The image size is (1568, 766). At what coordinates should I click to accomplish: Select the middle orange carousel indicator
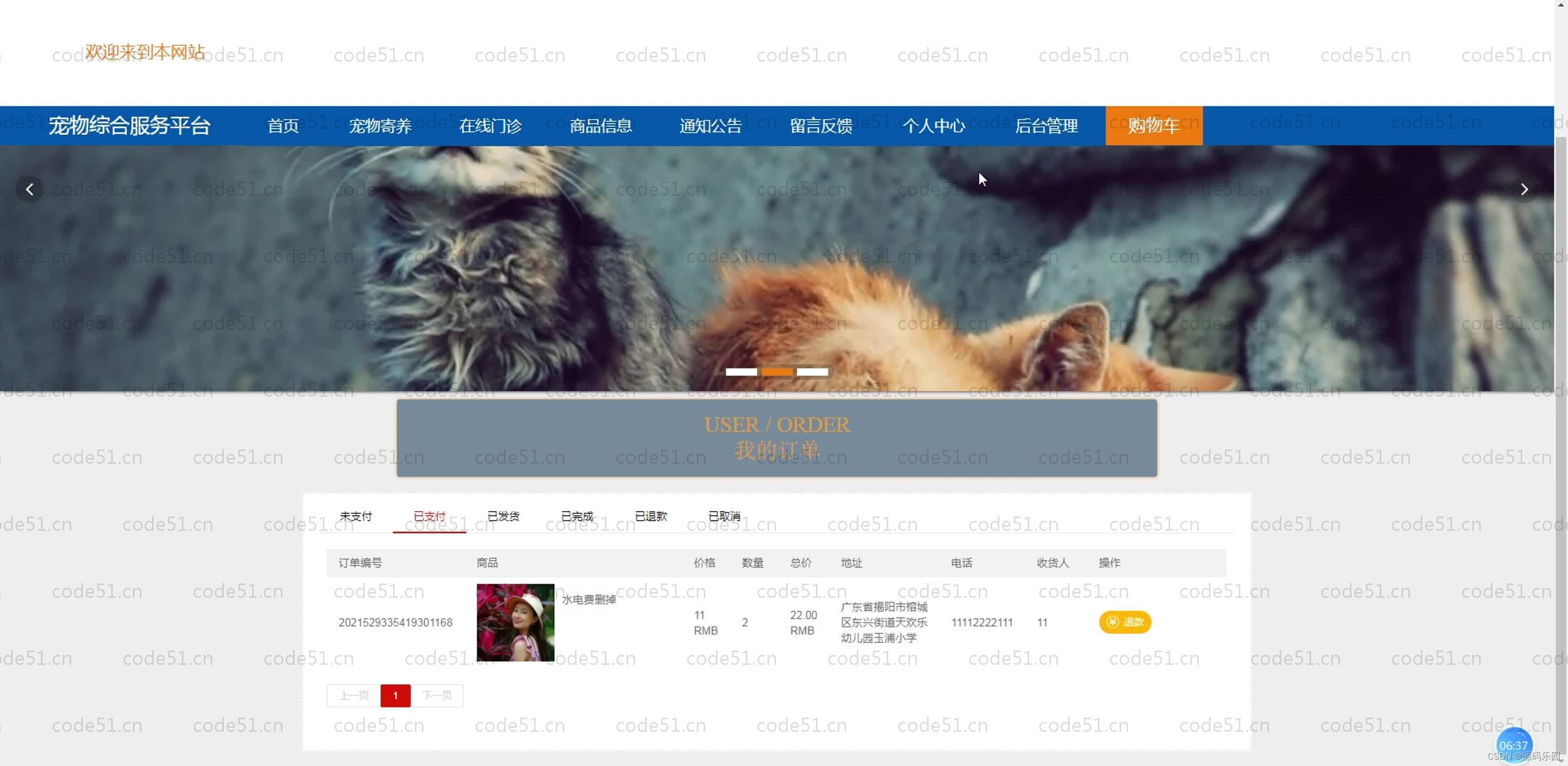tap(777, 371)
